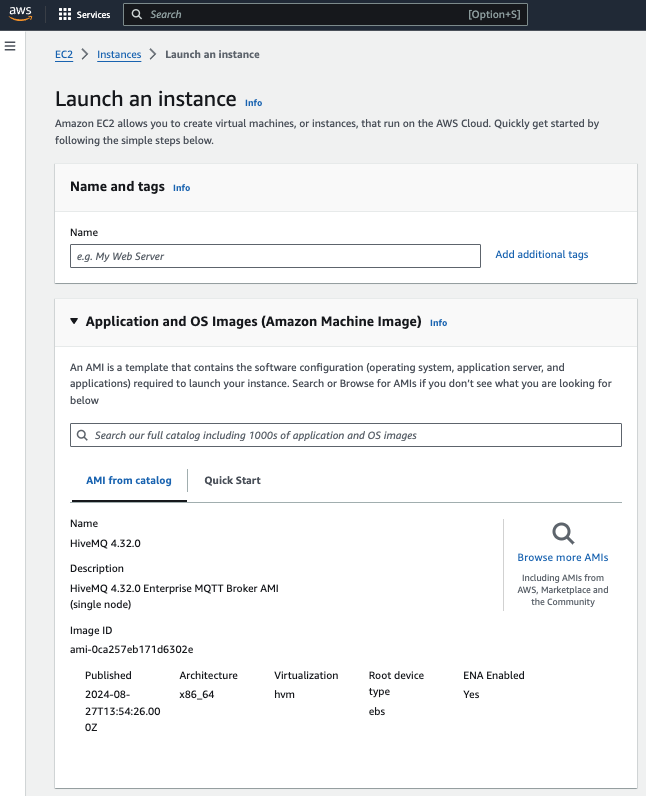This screenshot has height=796, width=646.
Task: Click the magnifier in top search bar
Action: pyautogui.click(x=137, y=14)
